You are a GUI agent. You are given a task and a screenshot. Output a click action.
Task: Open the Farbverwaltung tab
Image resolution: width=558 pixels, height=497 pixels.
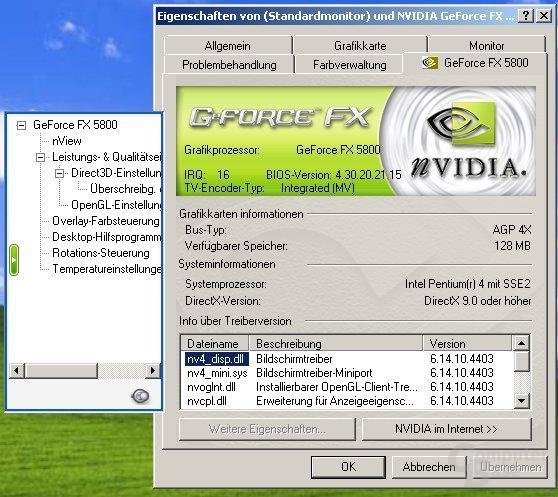click(349, 65)
